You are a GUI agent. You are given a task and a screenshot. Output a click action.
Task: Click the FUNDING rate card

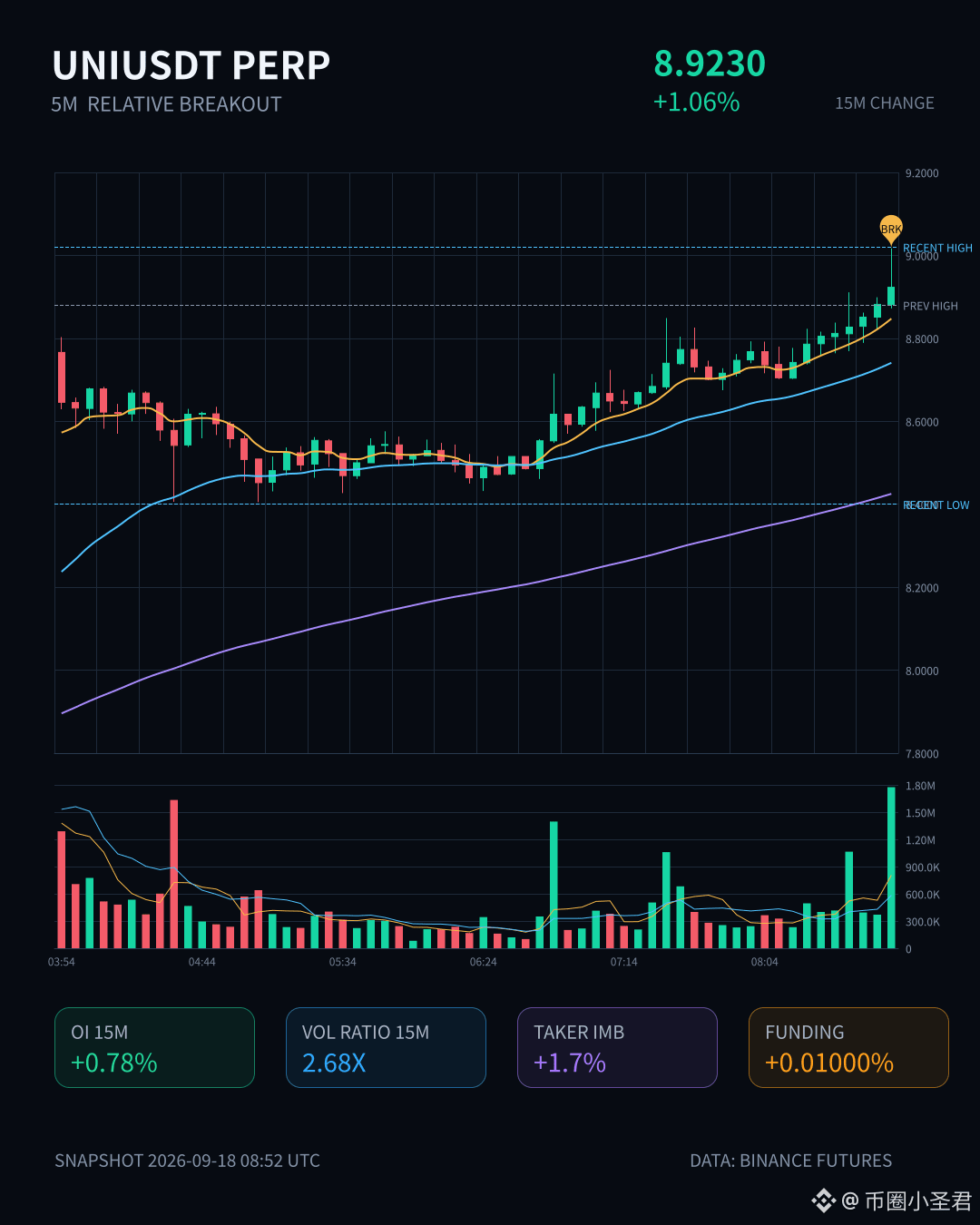click(x=848, y=1047)
